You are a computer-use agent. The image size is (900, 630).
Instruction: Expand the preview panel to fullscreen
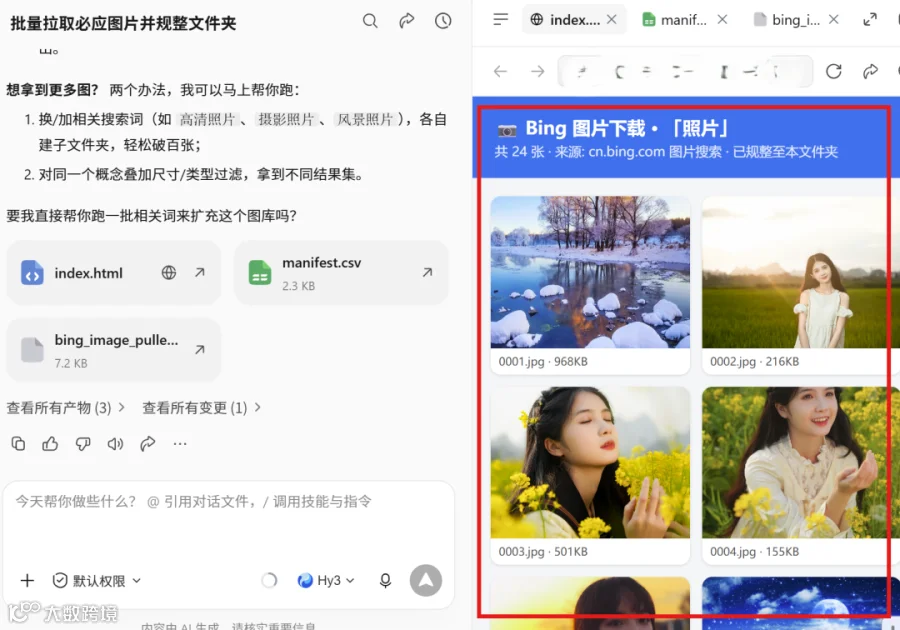click(x=870, y=20)
